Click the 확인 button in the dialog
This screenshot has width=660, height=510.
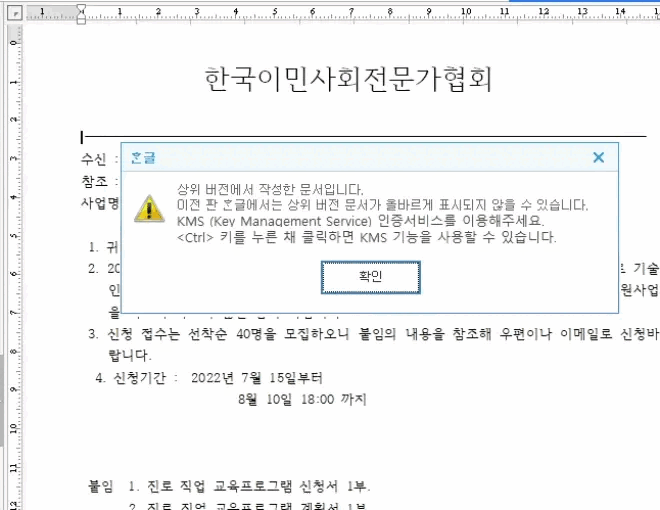pos(370,276)
